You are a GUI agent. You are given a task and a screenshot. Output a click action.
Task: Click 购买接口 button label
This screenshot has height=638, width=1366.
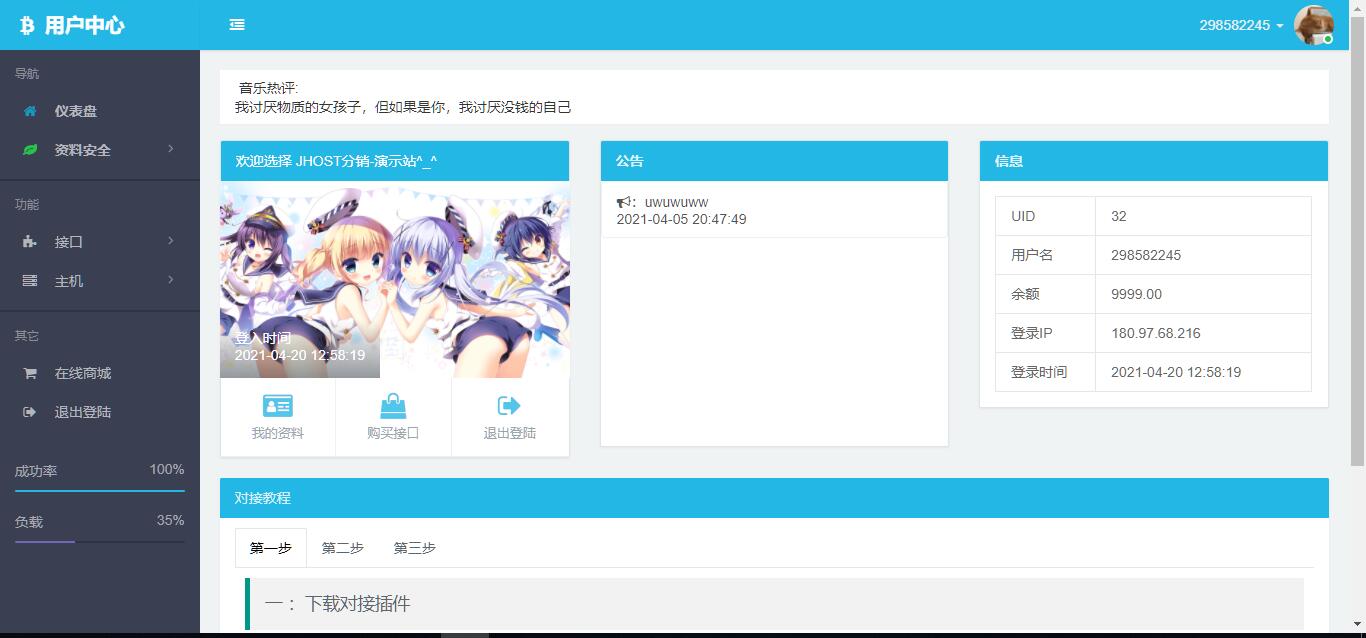pyautogui.click(x=393, y=433)
